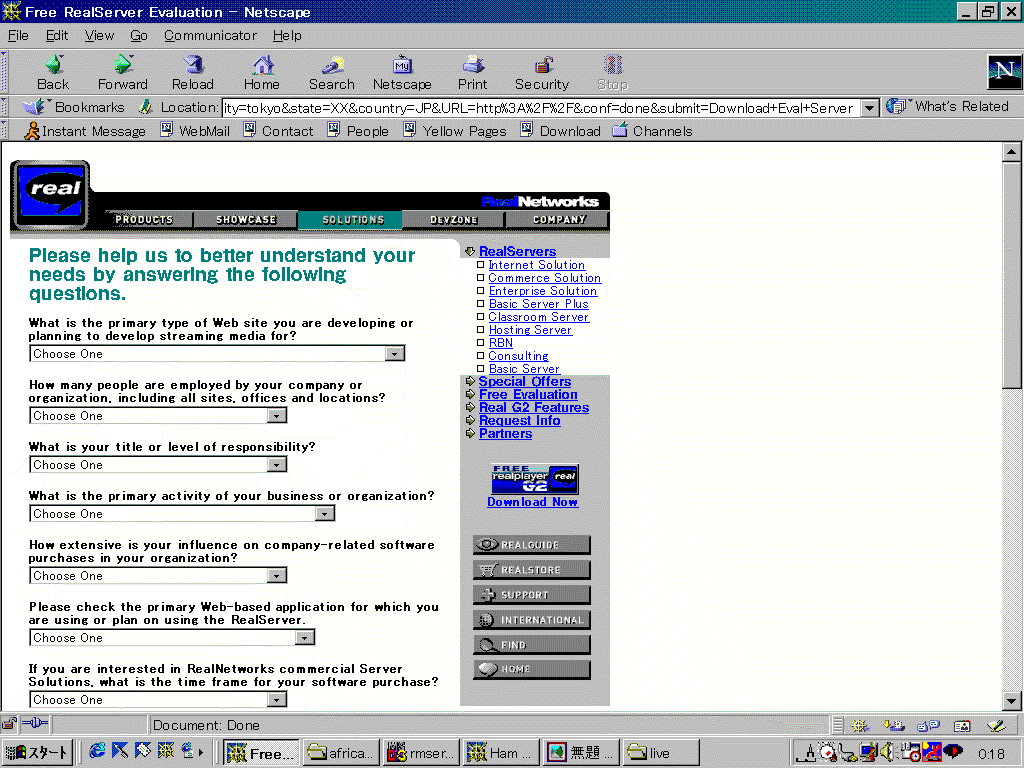Click the Real logo image
Screen dimensions: 1024x768
click(x=50, y=195)
